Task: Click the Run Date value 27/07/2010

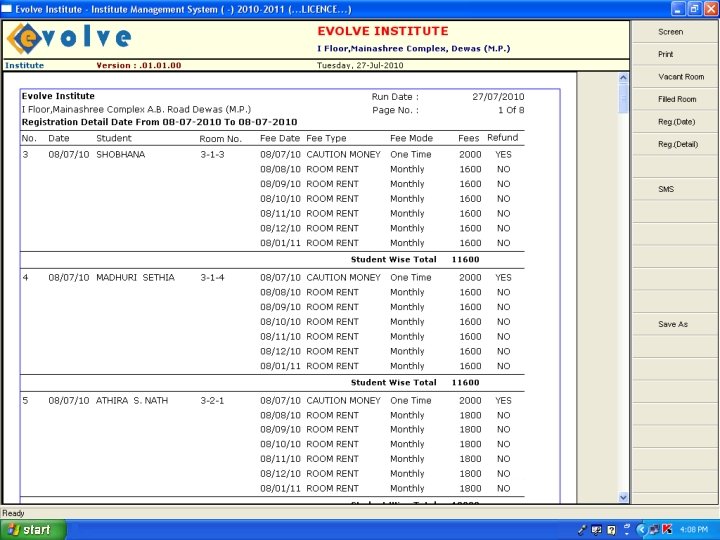Action: [x=498, y=97]
